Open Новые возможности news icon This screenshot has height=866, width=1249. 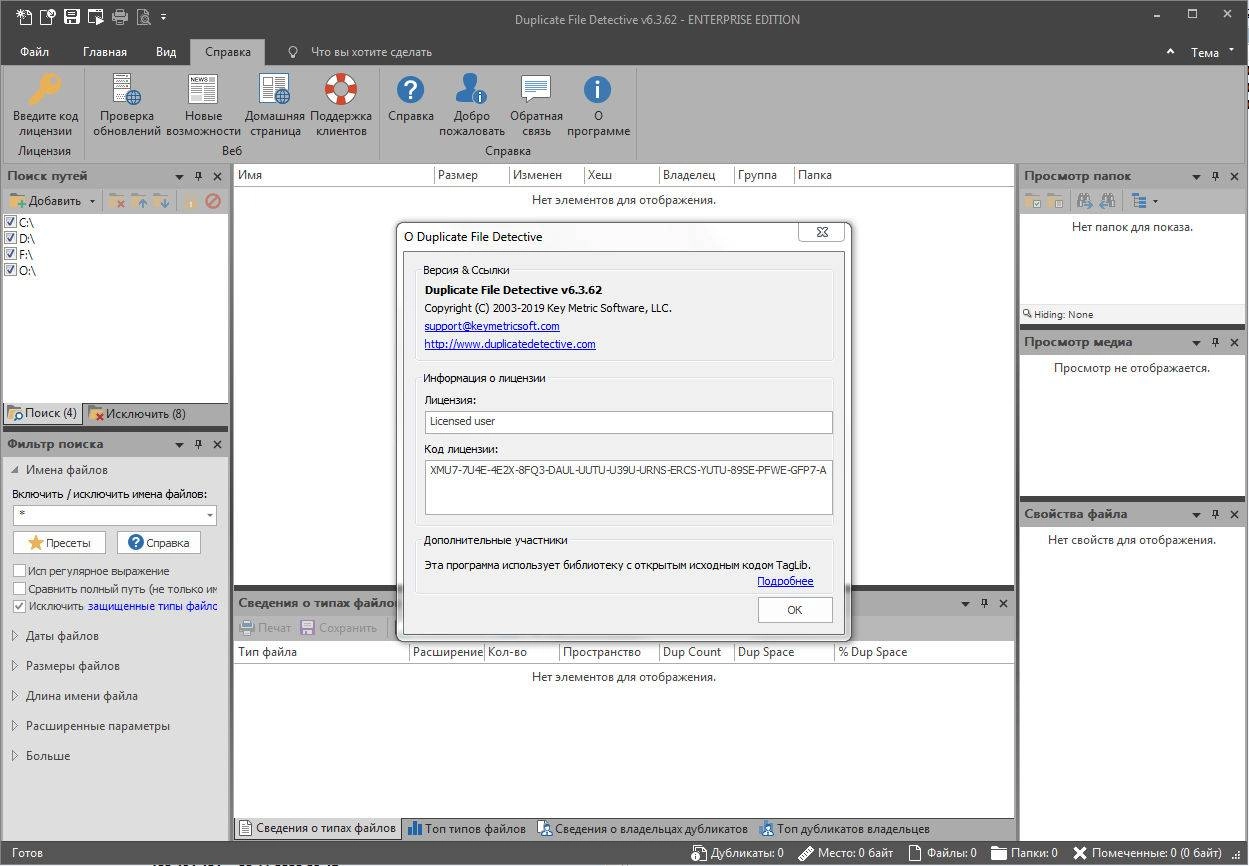point(203,89)
